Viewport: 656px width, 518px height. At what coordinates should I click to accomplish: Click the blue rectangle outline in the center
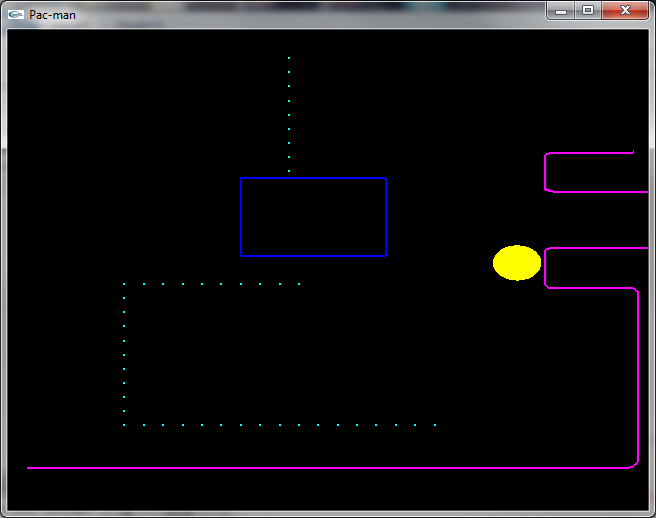coord(313,217)
